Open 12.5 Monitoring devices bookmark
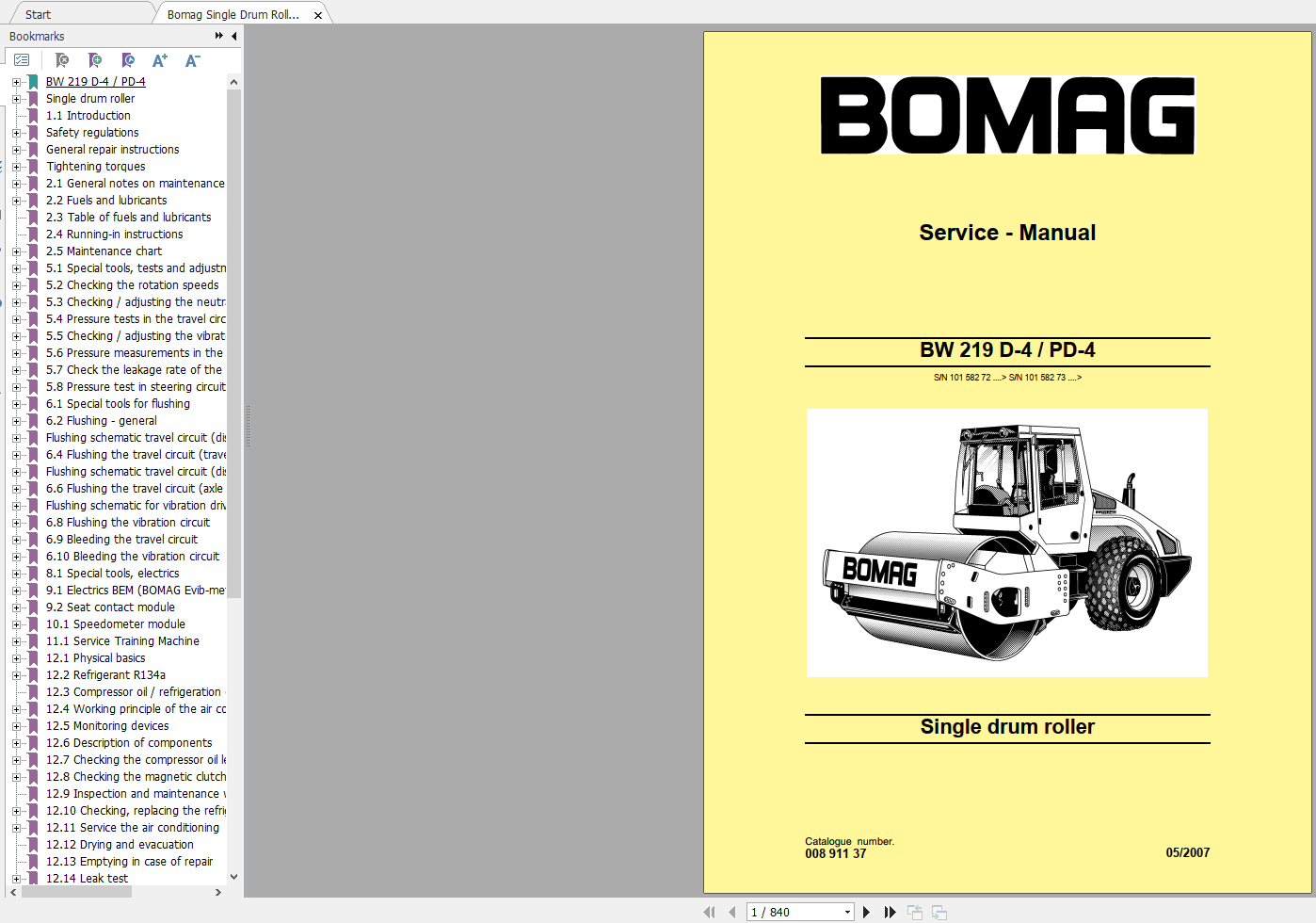 tap(108, 726)
